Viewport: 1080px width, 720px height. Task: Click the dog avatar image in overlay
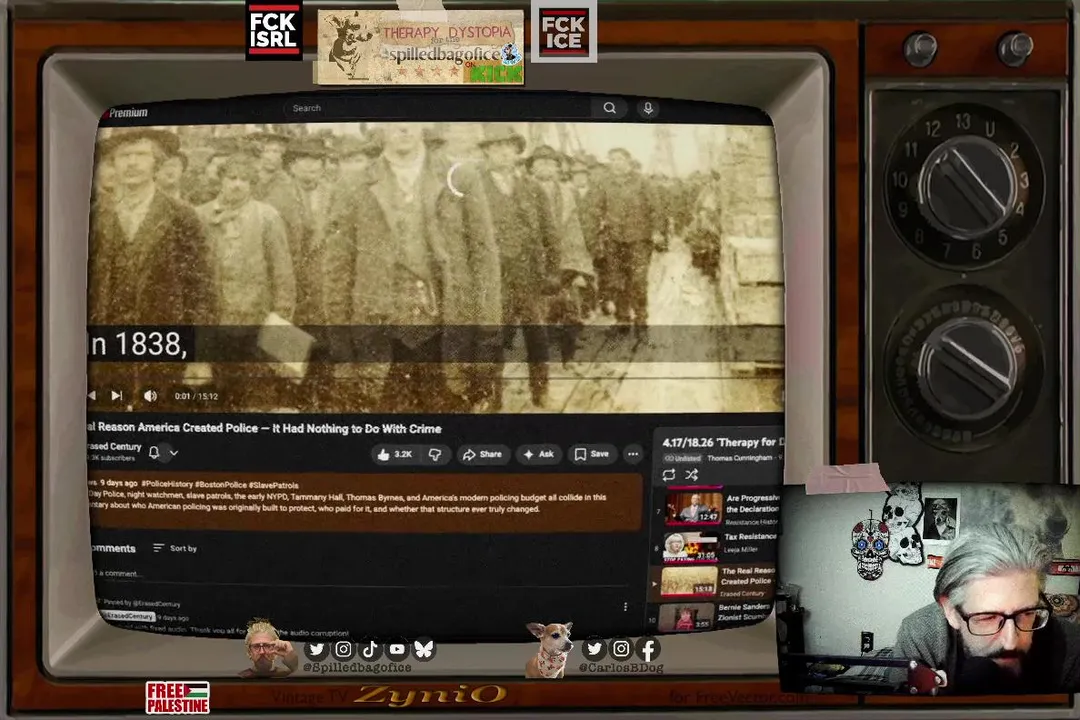click(551, 650)
